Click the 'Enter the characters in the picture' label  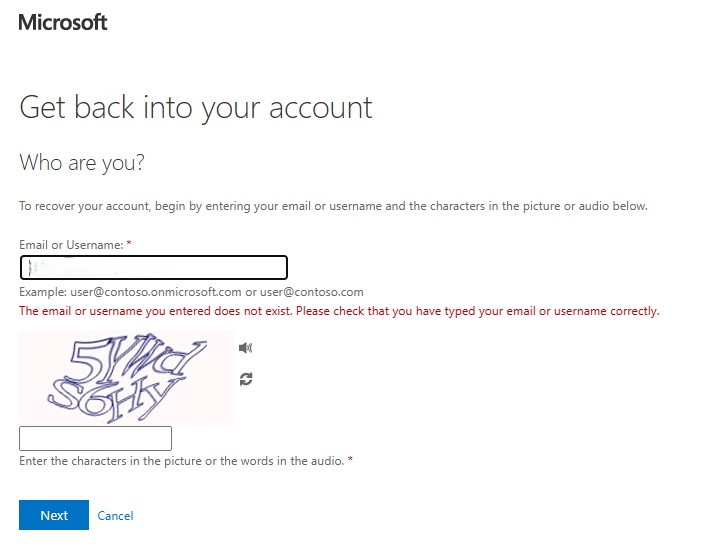[182, 461]
